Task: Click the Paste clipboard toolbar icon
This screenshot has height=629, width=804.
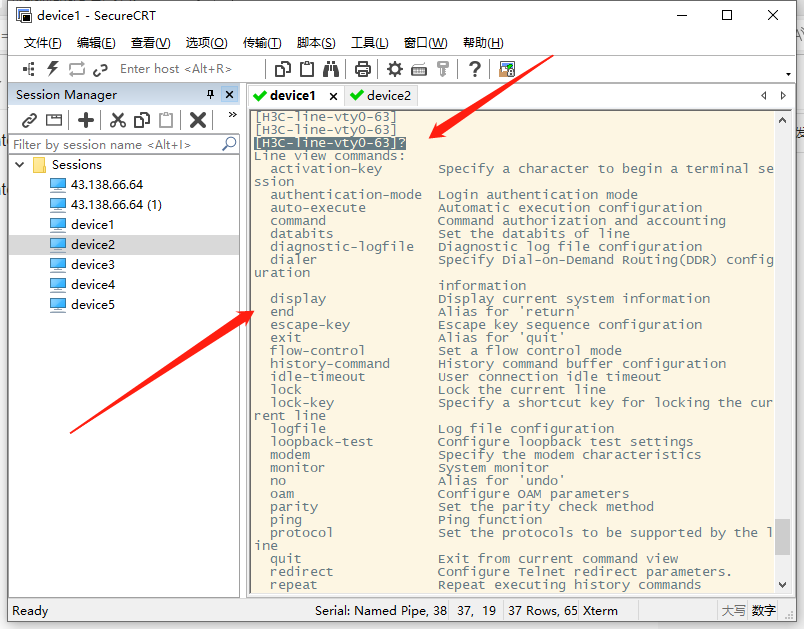Action: coord(307,69)
